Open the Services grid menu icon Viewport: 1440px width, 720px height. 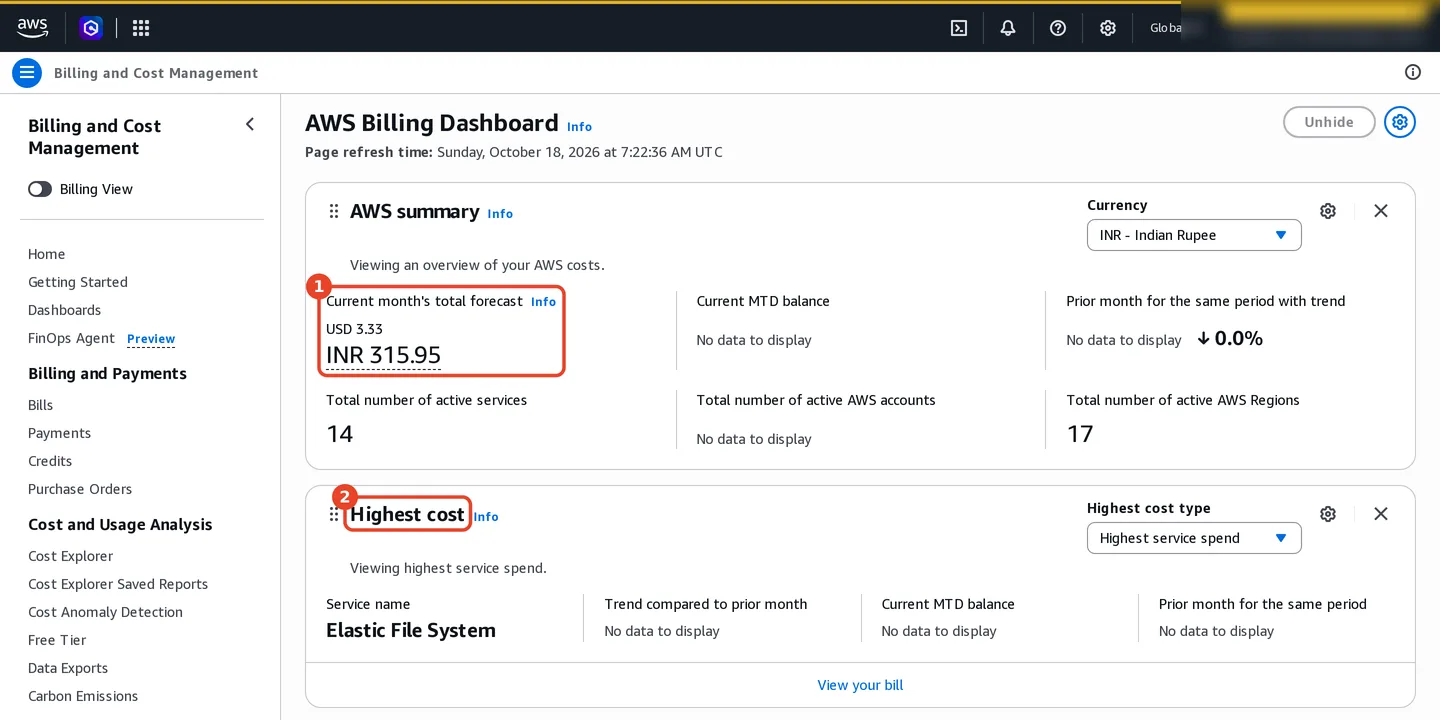141,28
